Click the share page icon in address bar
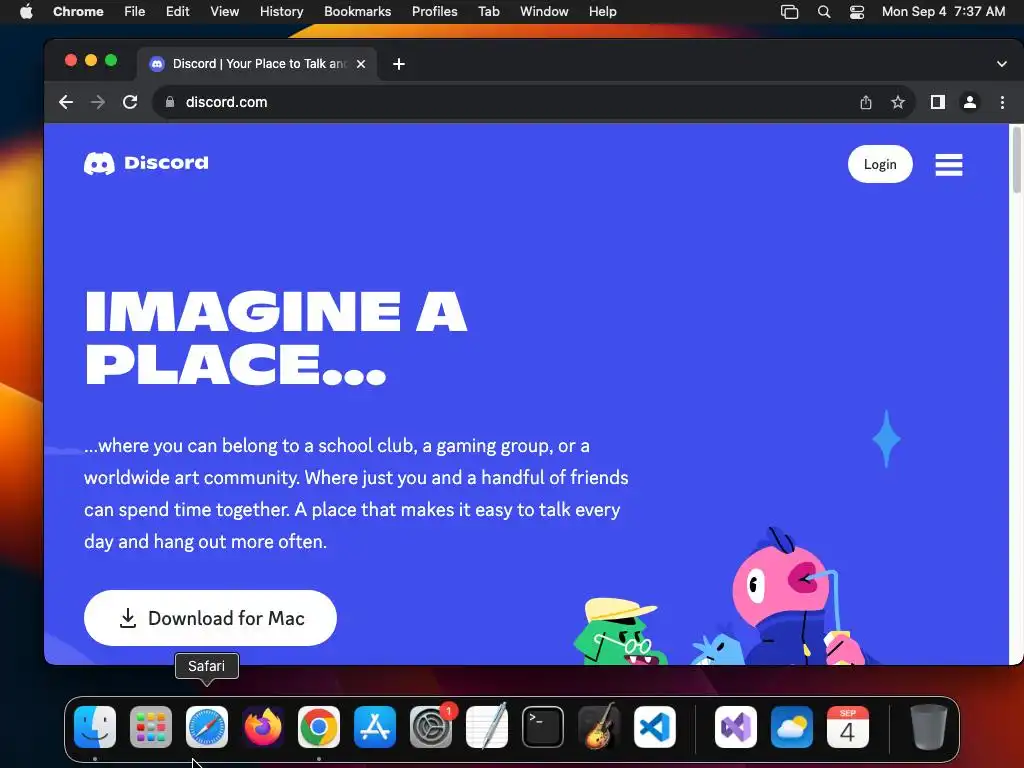Image resolution: width=1024 pixels, height=768 pixels. (866, 102)
